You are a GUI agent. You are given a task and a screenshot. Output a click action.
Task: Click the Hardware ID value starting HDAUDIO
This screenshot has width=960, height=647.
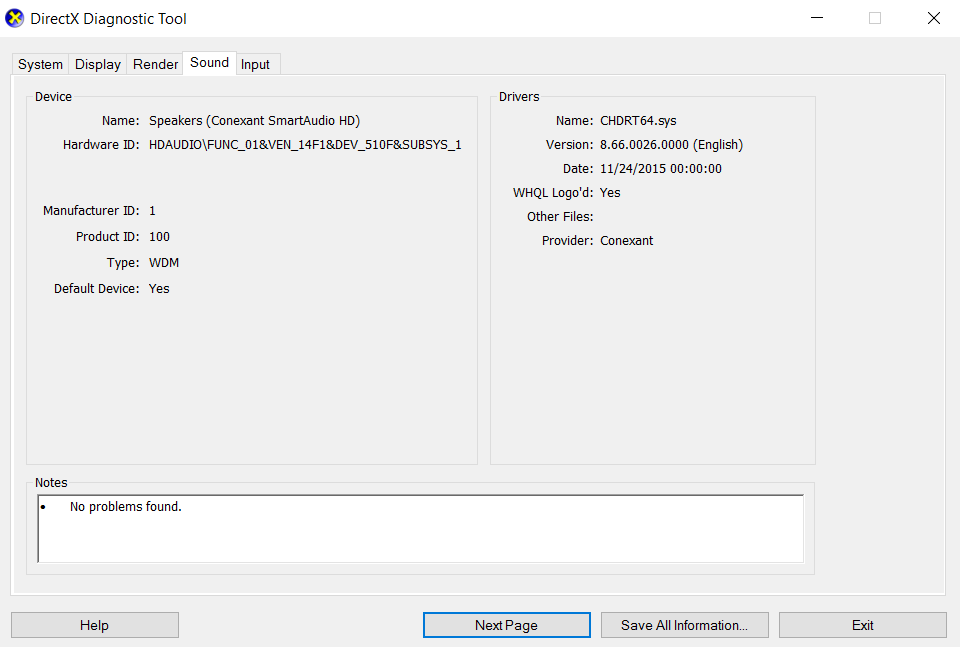[x=305, y=145]
